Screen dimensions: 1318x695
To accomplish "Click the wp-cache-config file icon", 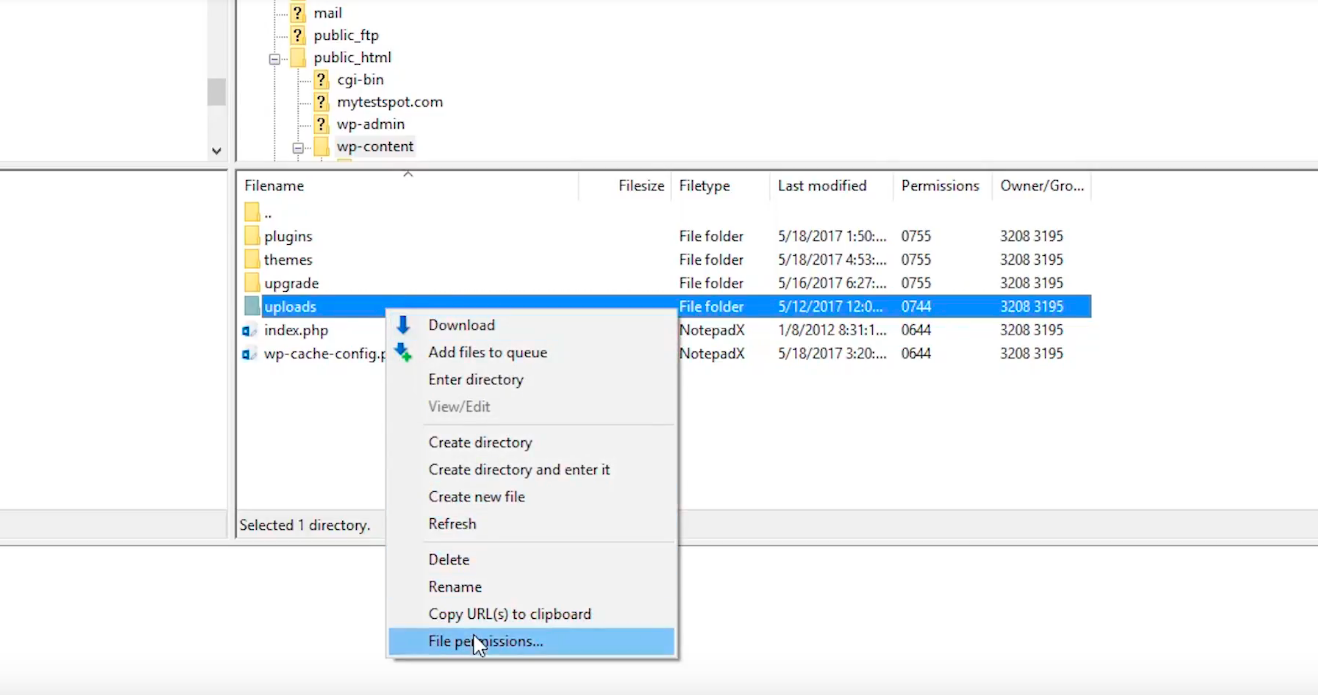I will (250, 353).
